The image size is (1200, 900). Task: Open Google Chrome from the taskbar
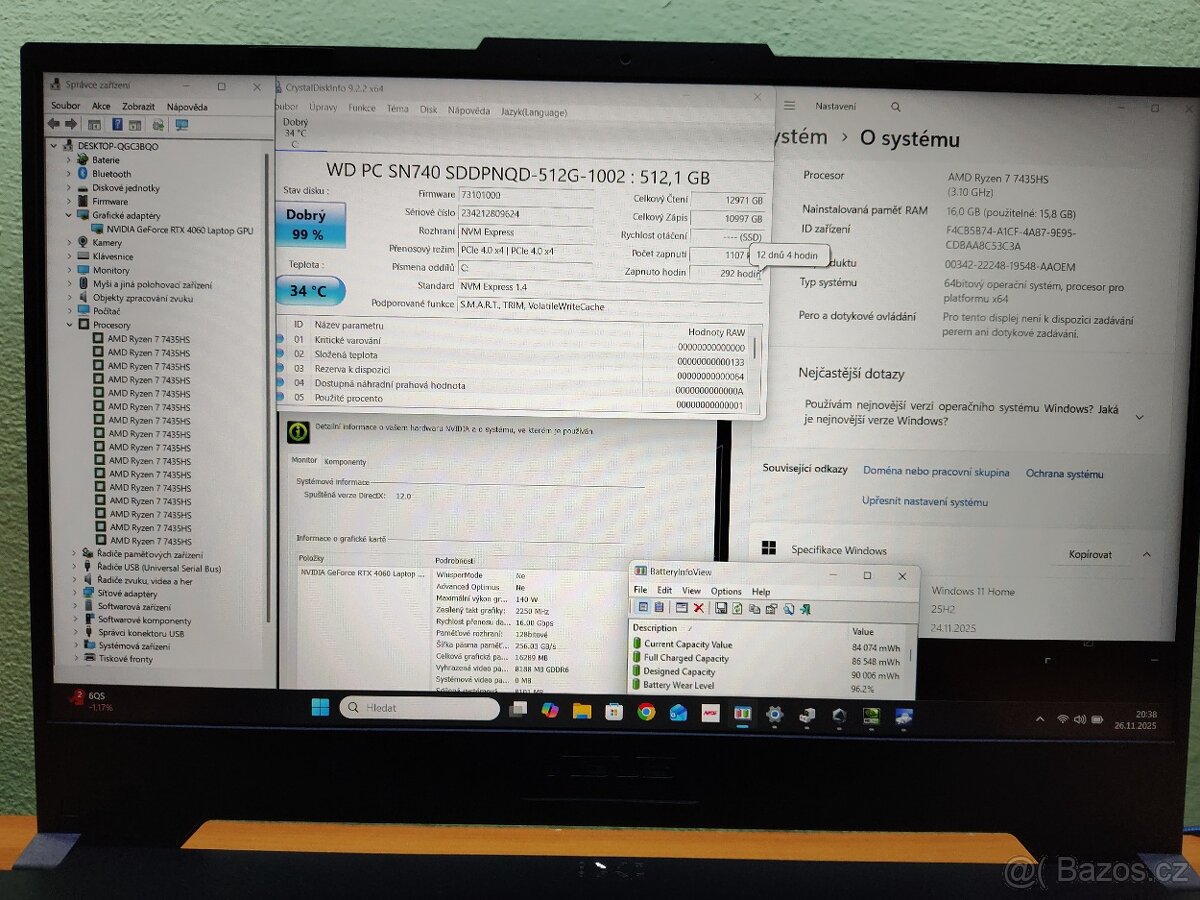pos(645,712)
